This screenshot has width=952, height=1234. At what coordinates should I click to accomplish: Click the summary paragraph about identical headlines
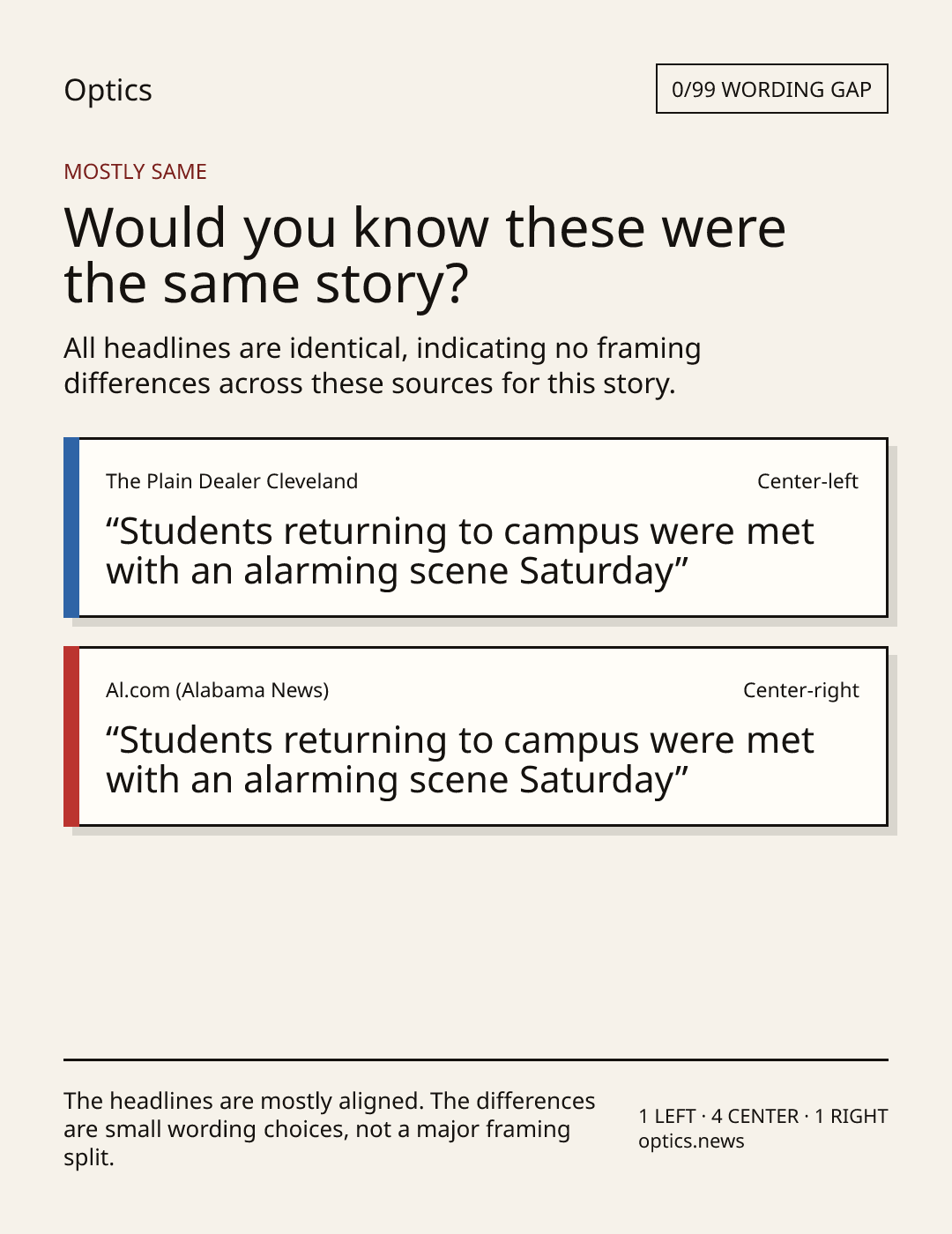coord(382,366)
